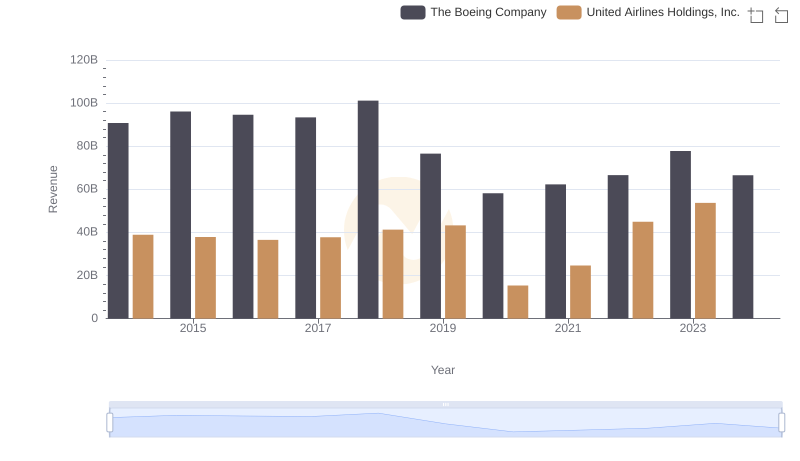Click Boeing bar for 2022
This screenshot has width=800, height=461.
618,247
